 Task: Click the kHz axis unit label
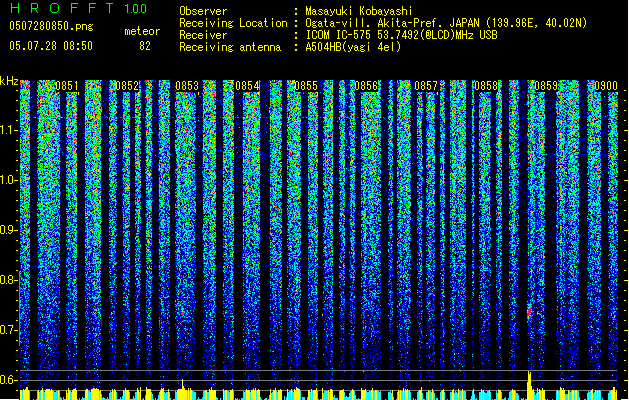9,81
